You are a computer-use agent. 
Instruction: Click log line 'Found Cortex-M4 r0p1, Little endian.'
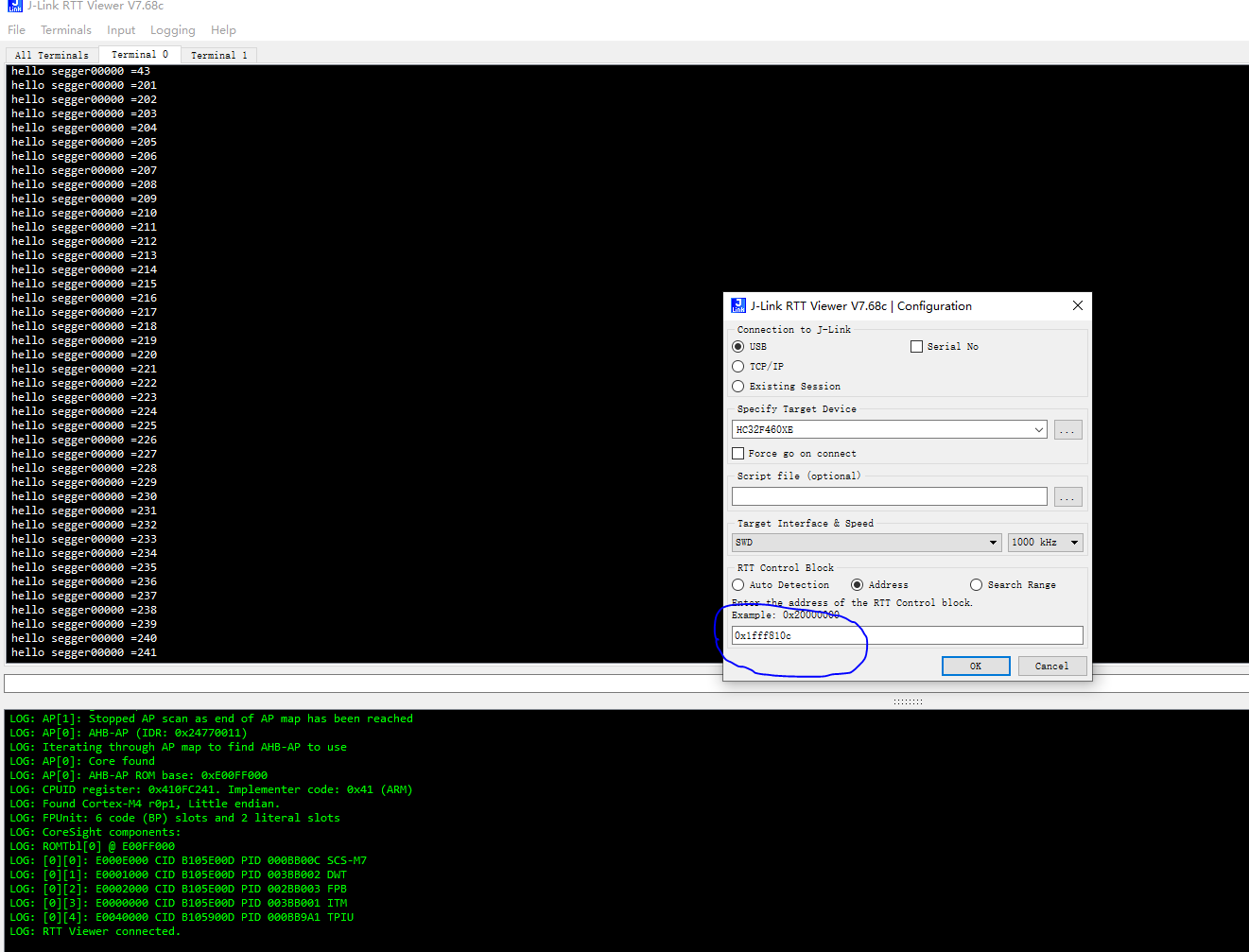[145, 804]
